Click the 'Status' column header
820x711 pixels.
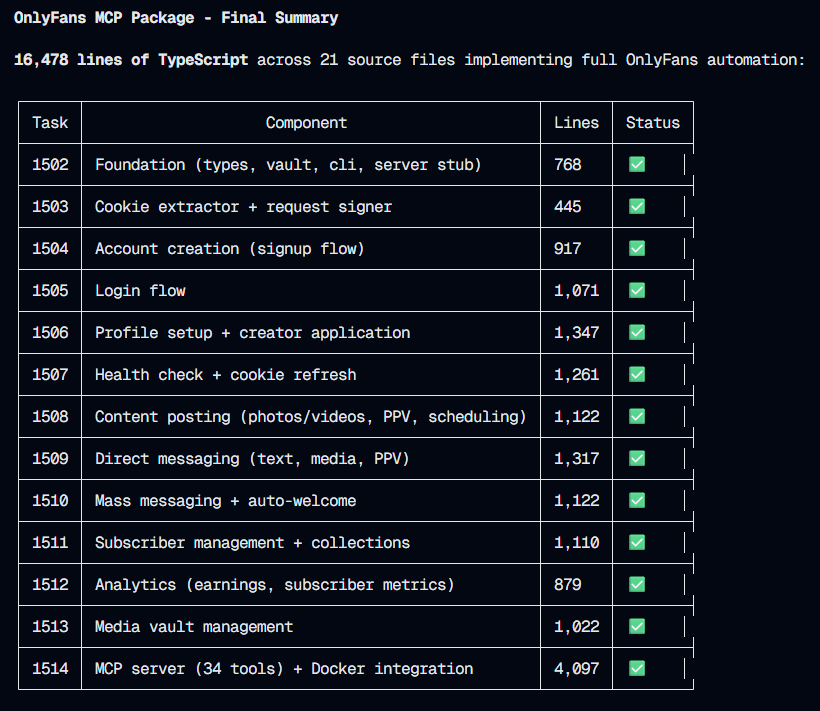[653, 122]
